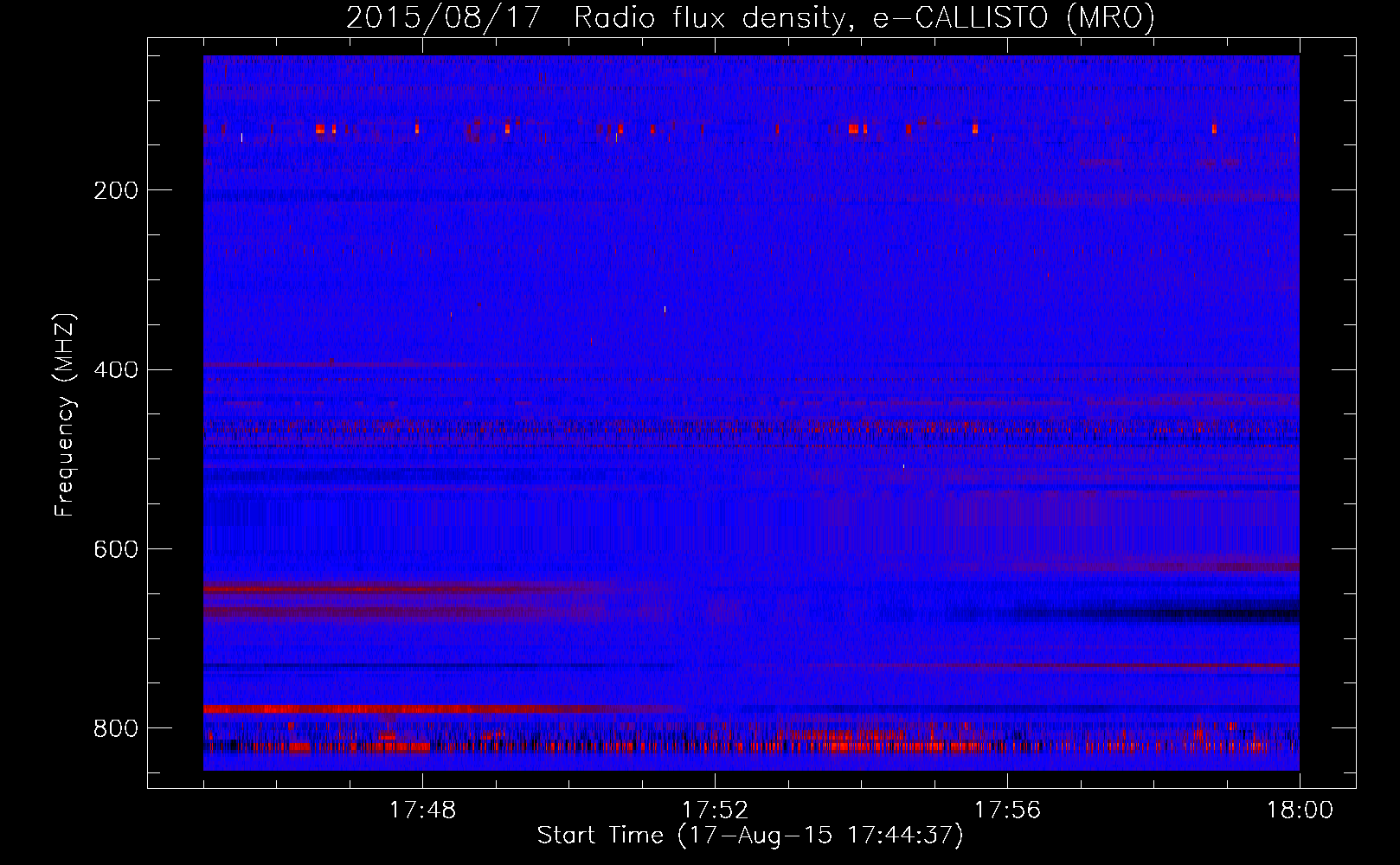Click the '18:00' time tick label
Image resolution: width=1400 pixels, height=865 pixels.
tap(1300, 811)
